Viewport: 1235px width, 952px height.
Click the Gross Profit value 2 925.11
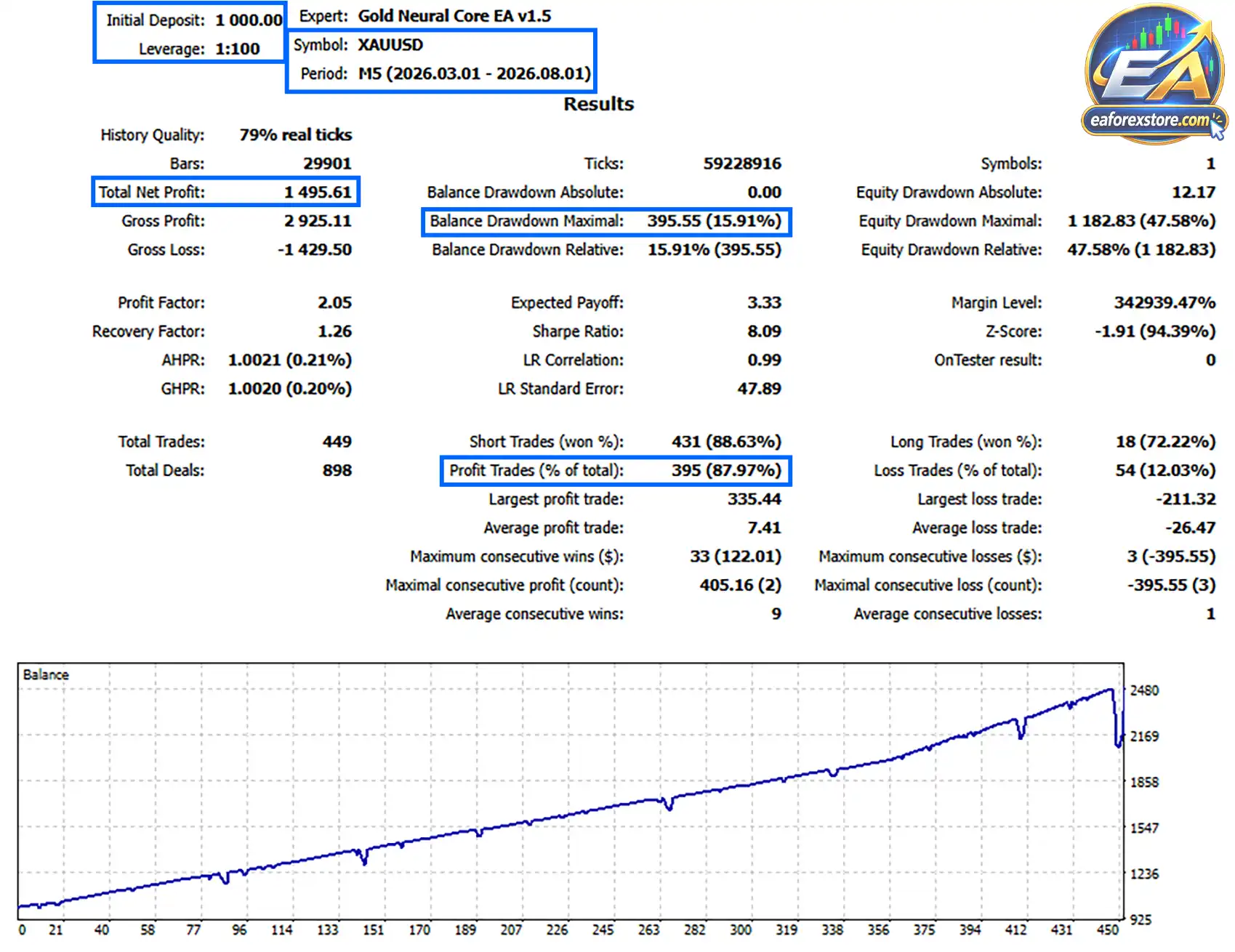tap(318, 221)
